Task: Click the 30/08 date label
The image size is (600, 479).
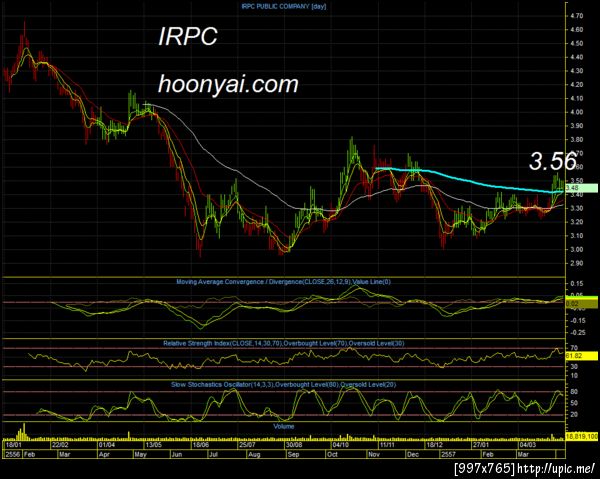Action: coord(294,445)
